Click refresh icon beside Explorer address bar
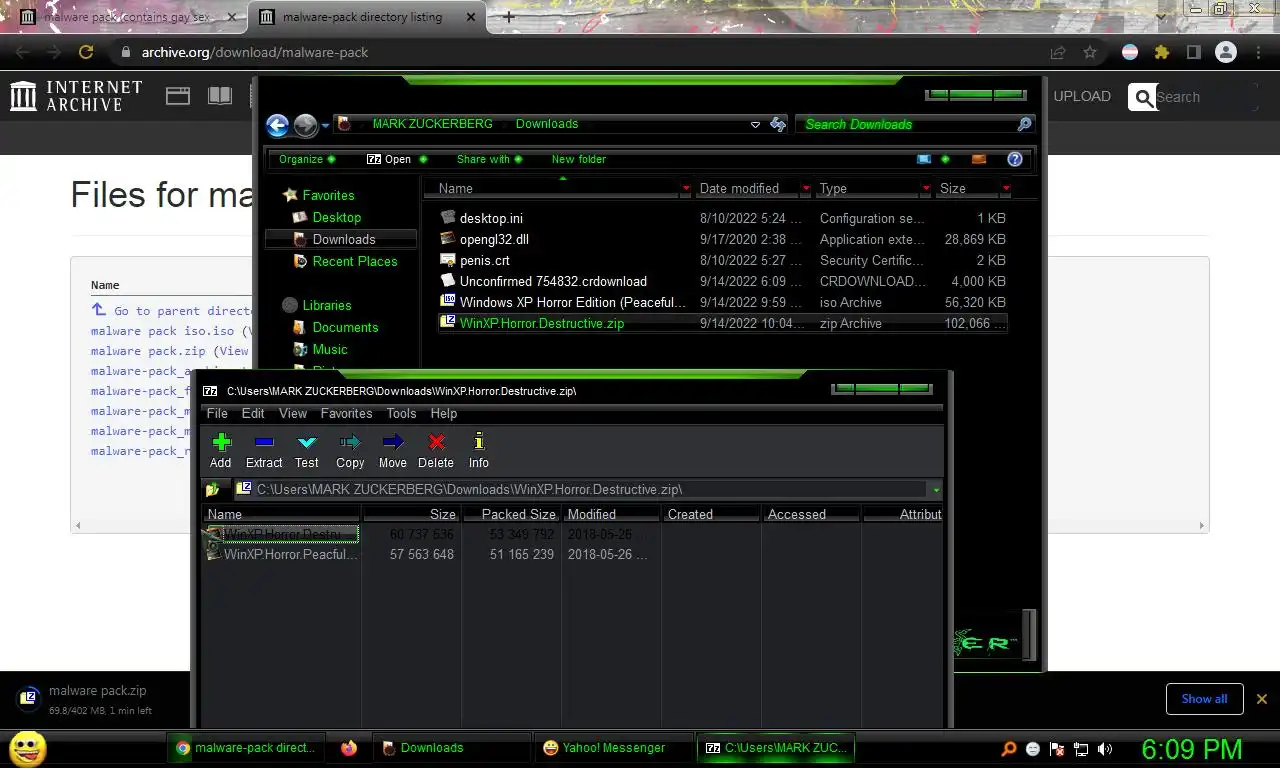Viewport: 1280px width, 768px height. click(778, 124)
